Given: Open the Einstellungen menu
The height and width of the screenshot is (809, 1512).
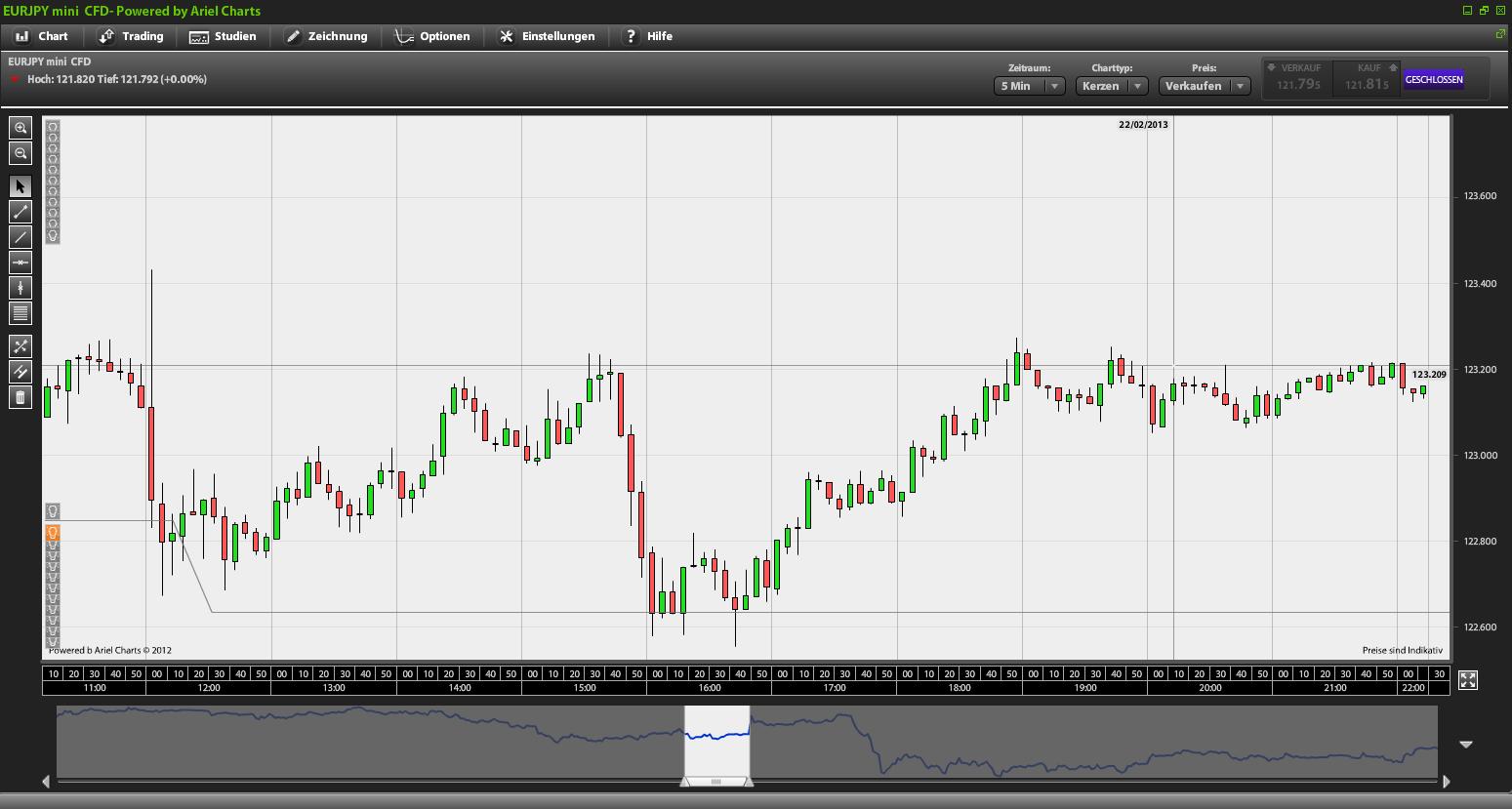Looking at the screenshot, I should pyautogui.click(x=547, y=36).
